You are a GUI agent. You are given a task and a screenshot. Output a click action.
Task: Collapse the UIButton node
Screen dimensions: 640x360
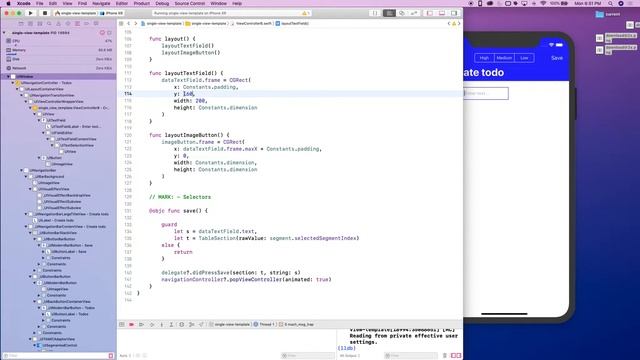pos(39,158)
